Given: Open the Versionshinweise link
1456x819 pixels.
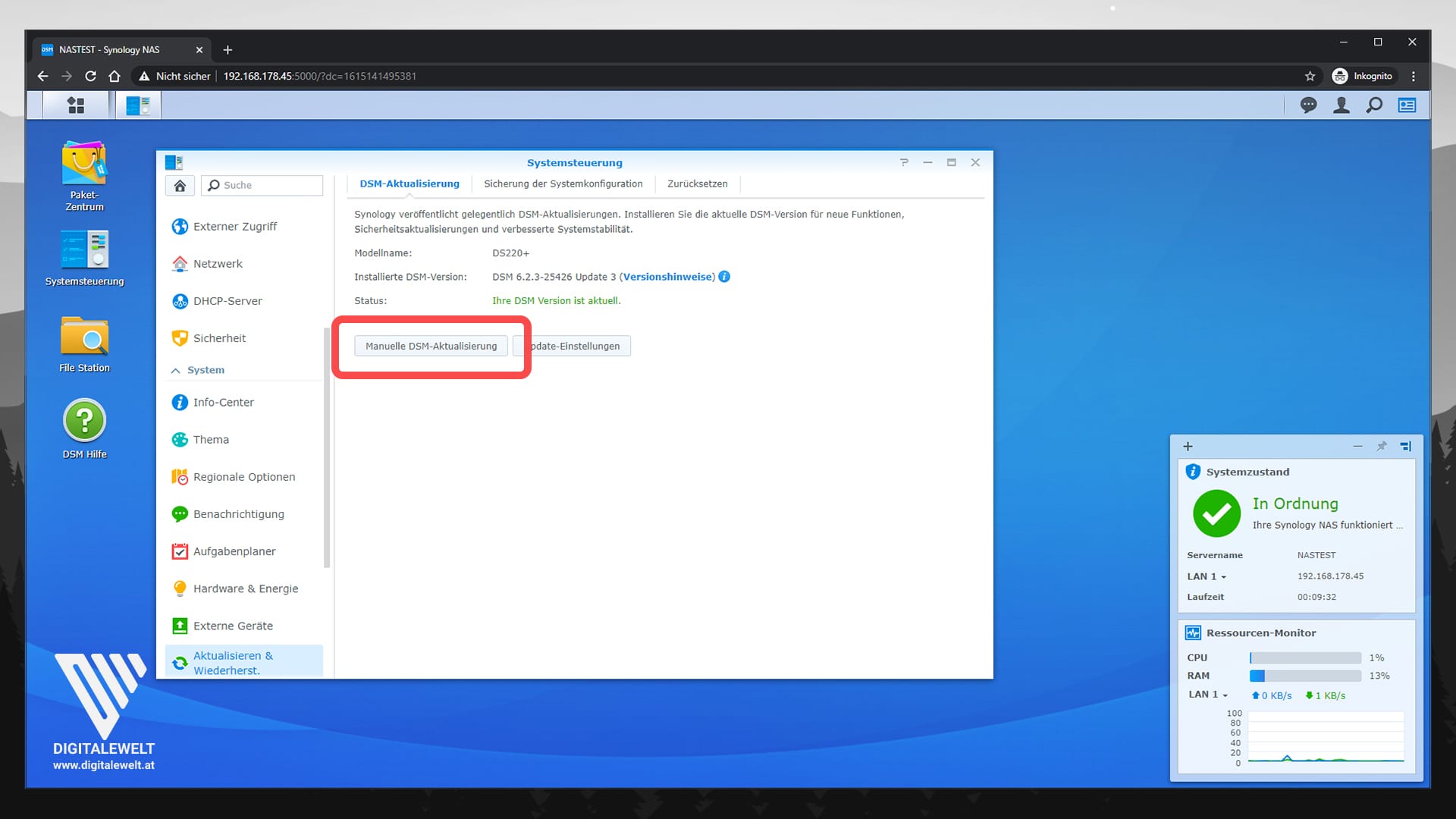Looking at the screenshot, I should (668, 278).
